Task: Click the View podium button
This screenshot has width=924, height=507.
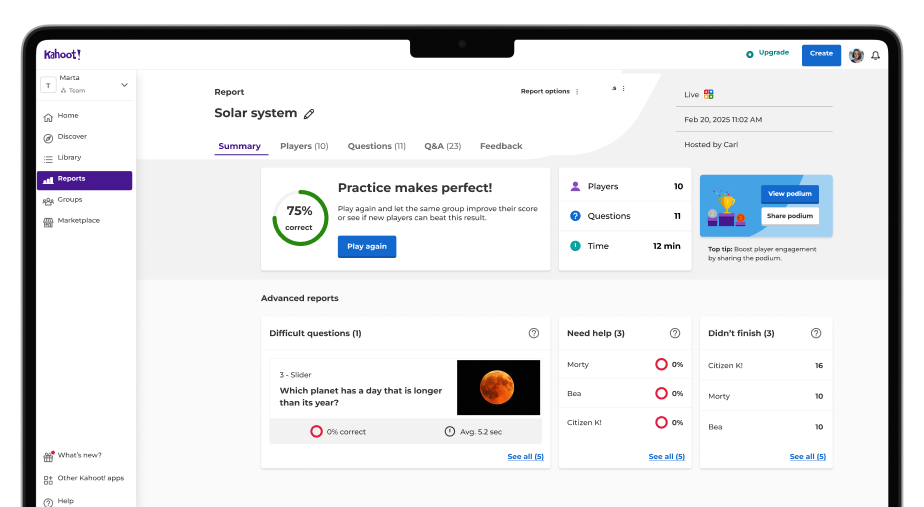Action: pos(789,194)
